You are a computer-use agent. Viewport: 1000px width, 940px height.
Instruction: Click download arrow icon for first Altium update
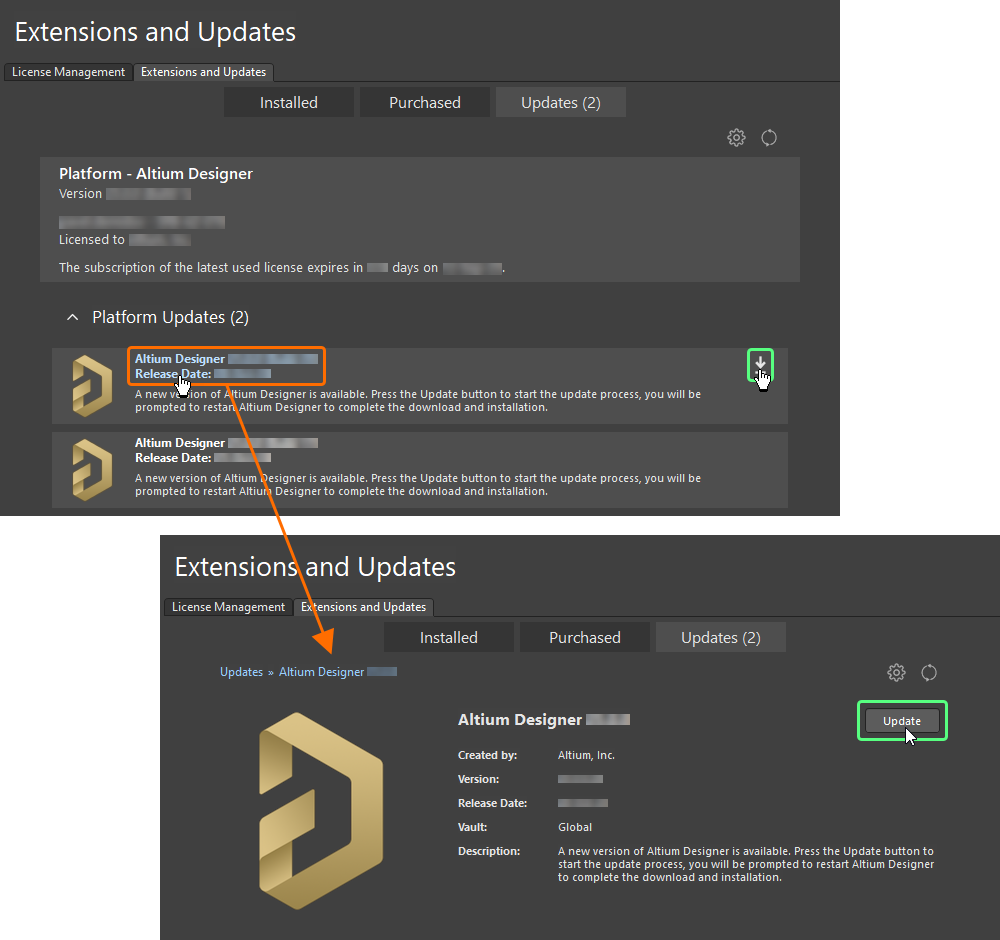click(760, 364)
